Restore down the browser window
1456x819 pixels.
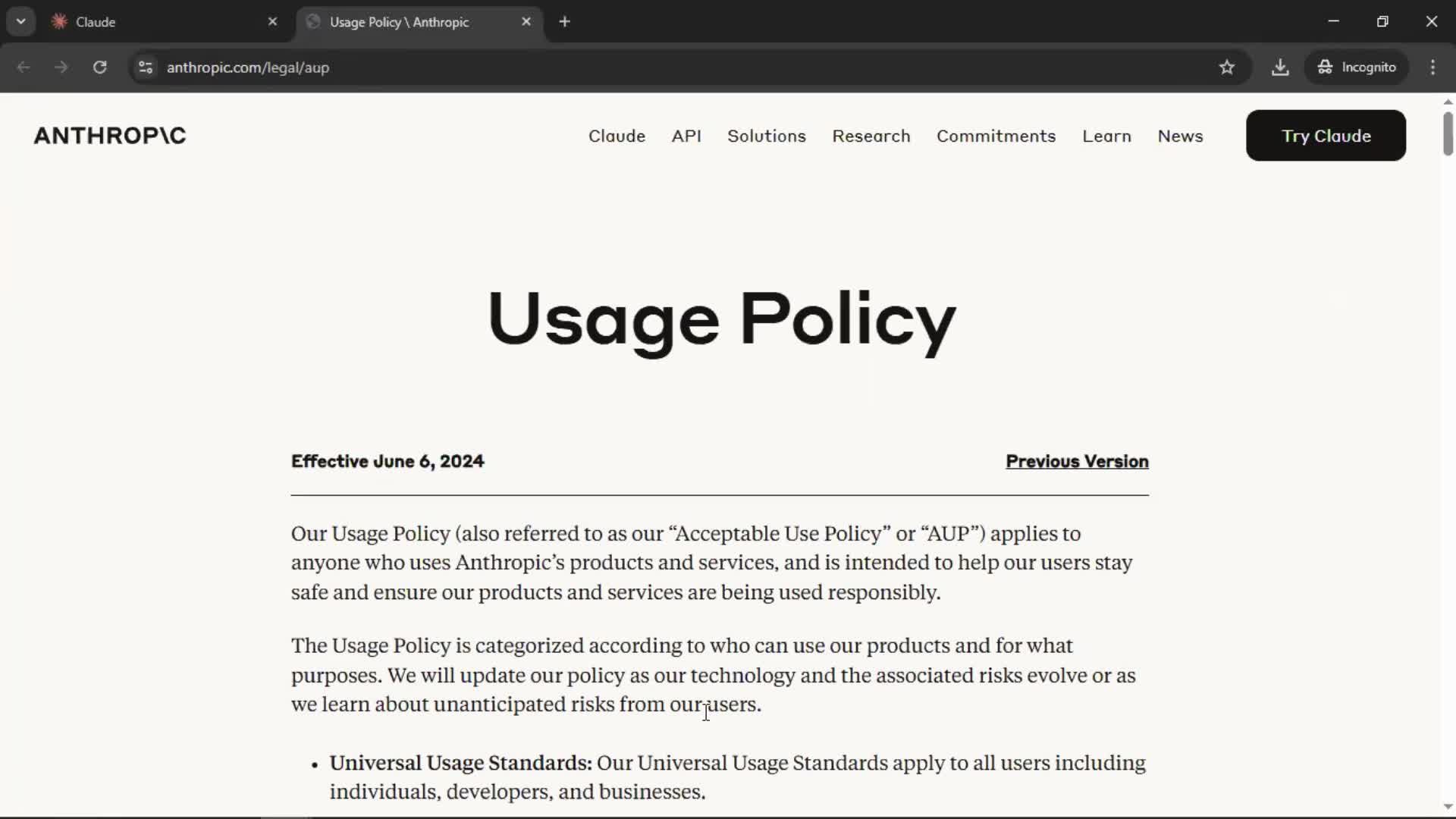tap(1382, 21)
